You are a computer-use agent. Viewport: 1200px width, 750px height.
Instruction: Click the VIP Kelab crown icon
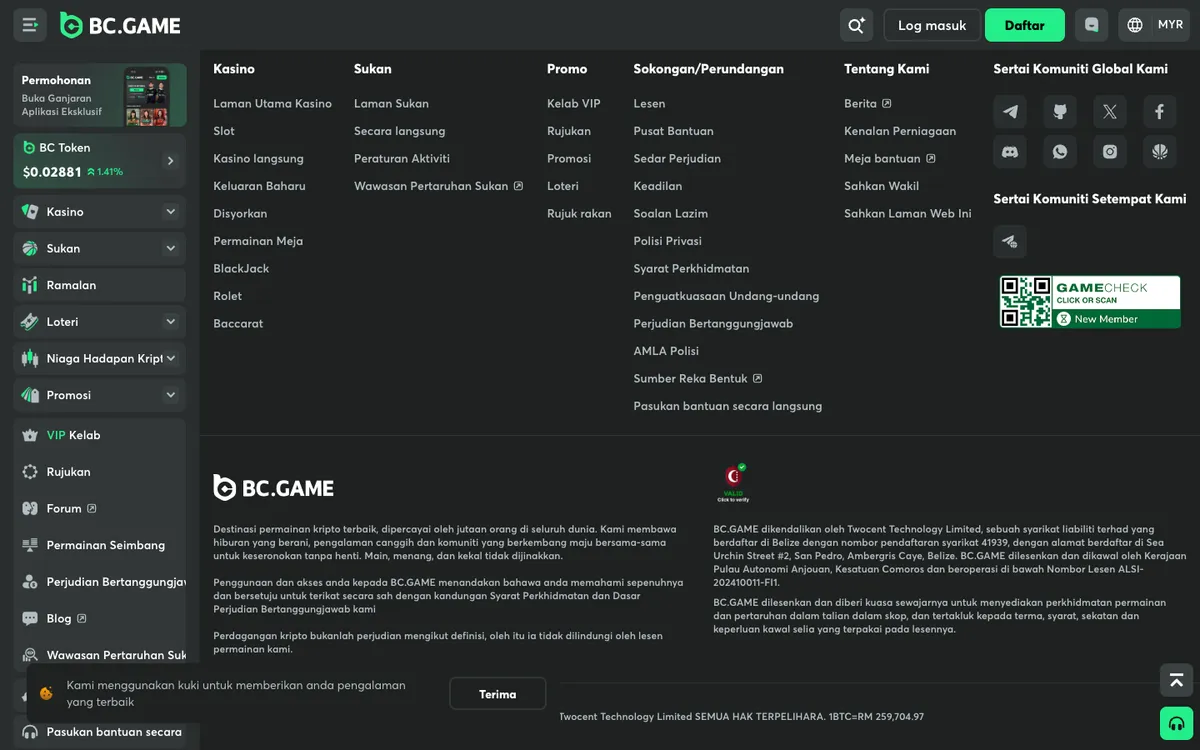[x=30, y=435]
